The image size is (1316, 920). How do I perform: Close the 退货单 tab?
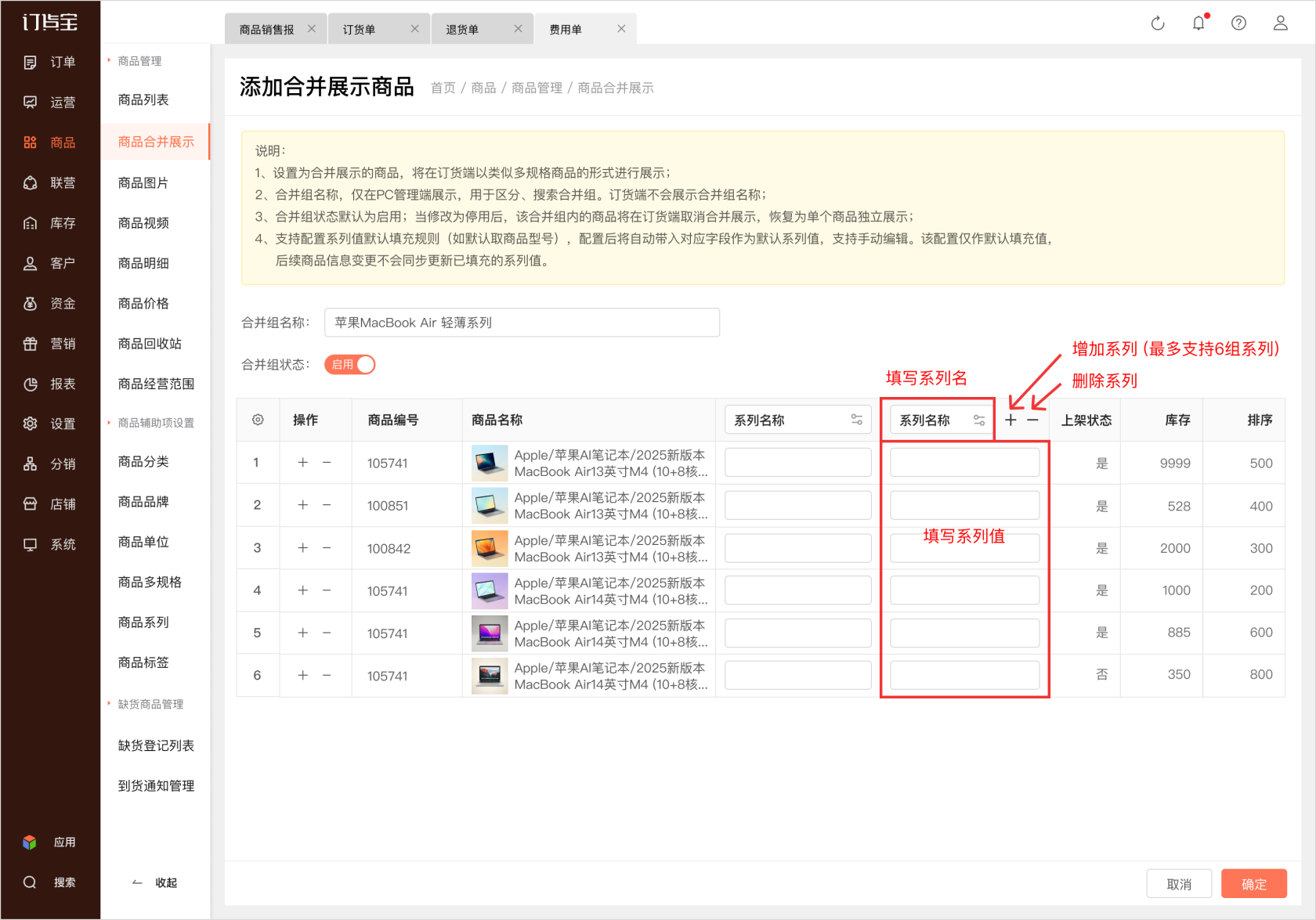coord(518,29)
